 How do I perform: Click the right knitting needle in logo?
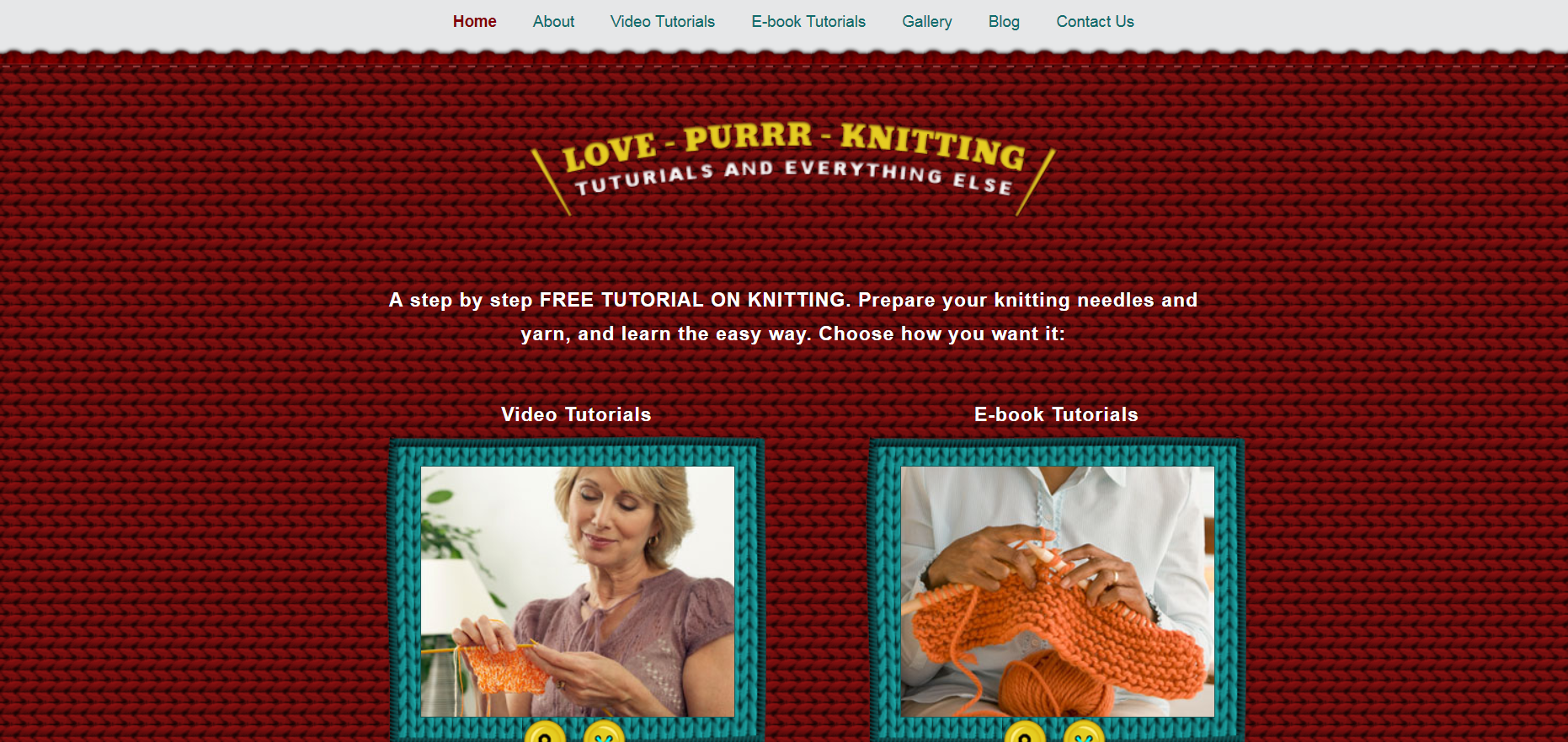(1036, 182)
